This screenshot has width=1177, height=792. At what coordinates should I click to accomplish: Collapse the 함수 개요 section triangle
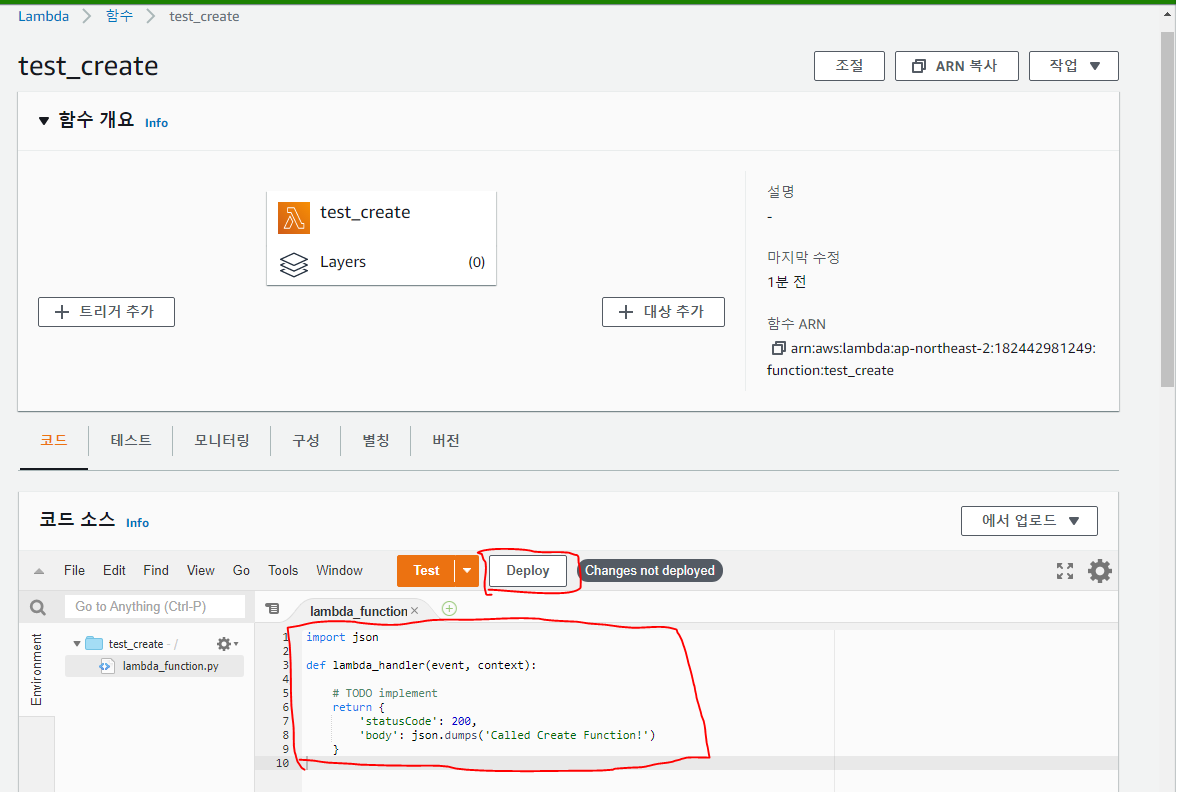click(44, 120)
